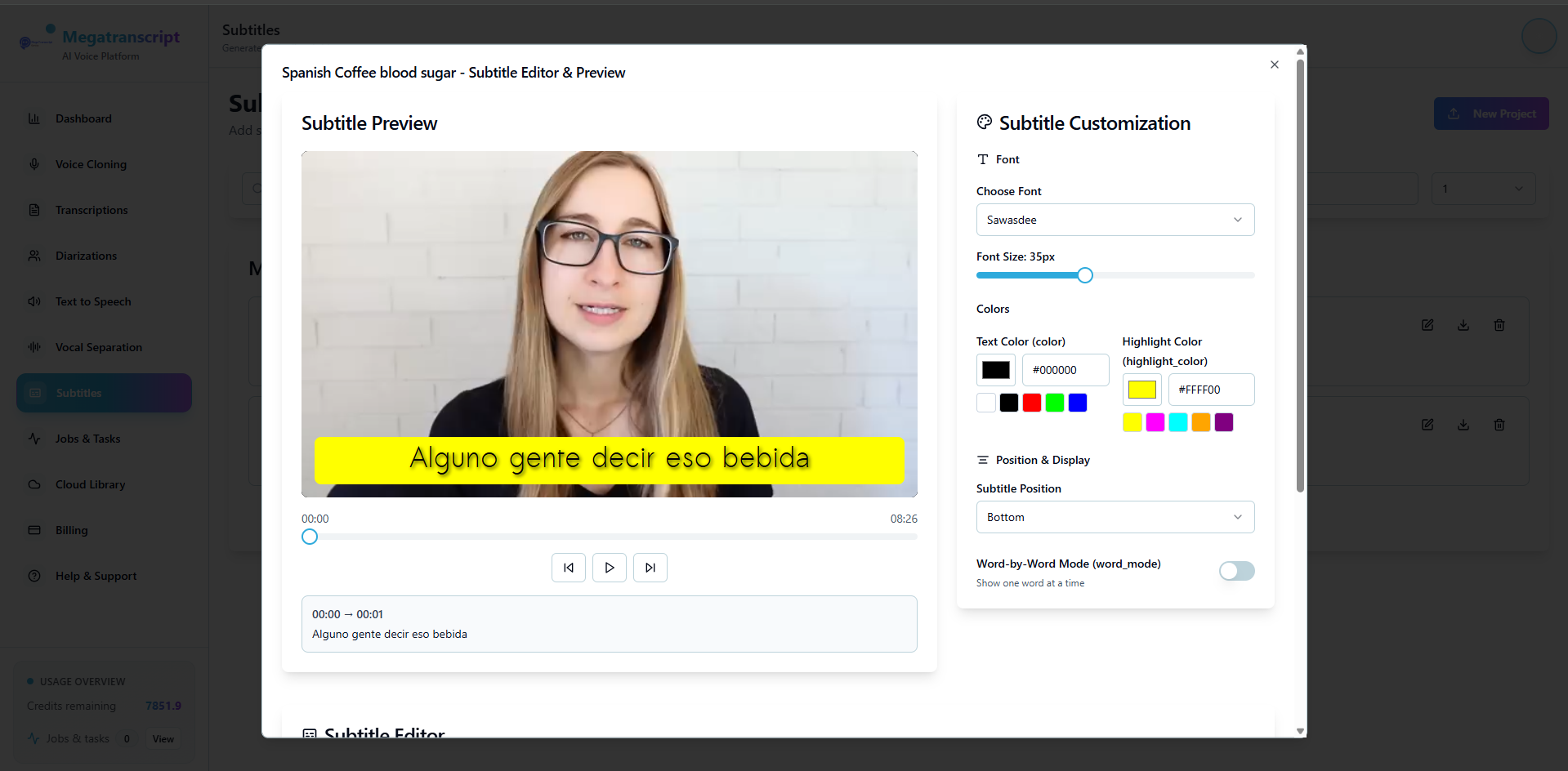Open the Cloud Library
1568x771 pixels.
[x=88, y=484]
